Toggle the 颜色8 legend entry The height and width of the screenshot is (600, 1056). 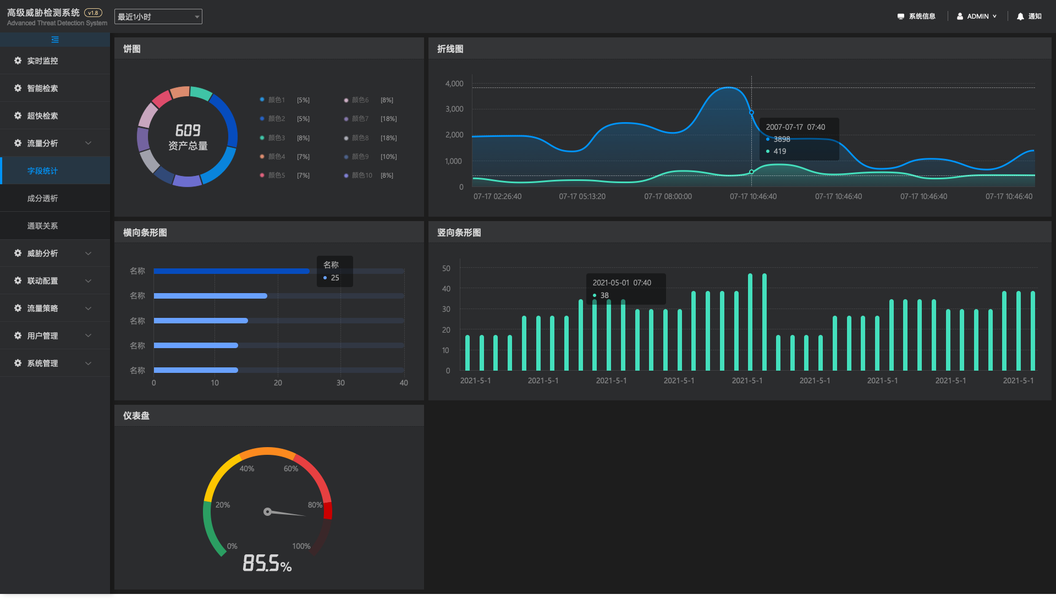tap(370, 138)
